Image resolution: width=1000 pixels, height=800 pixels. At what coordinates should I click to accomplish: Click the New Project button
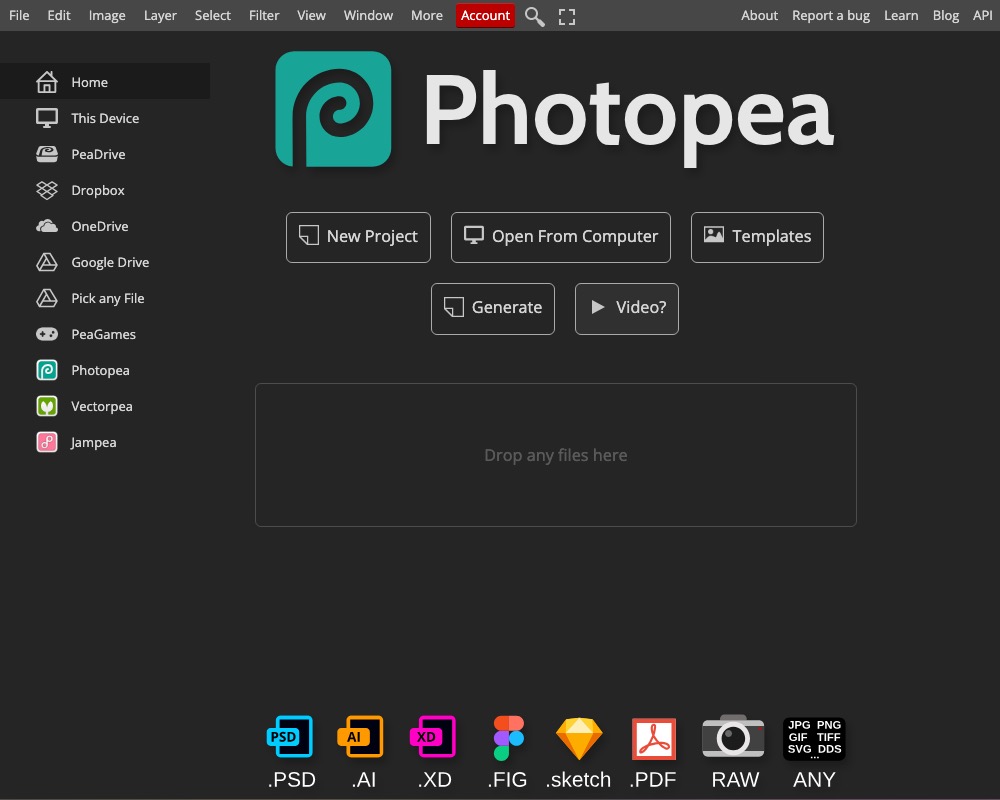(x=358, y=237)
